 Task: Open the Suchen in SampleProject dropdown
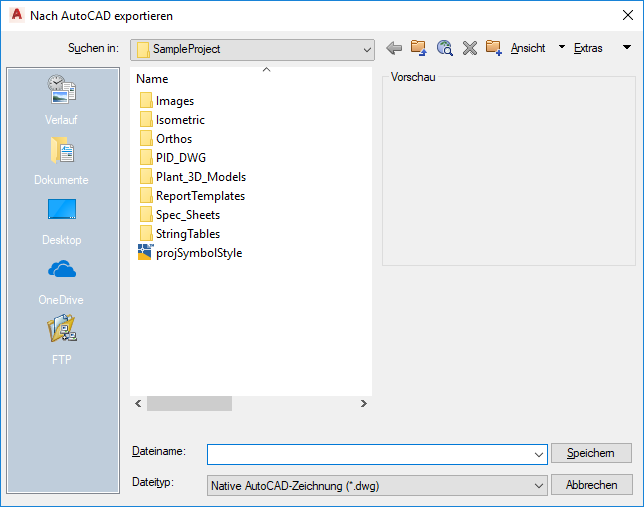tap(252, 49)
